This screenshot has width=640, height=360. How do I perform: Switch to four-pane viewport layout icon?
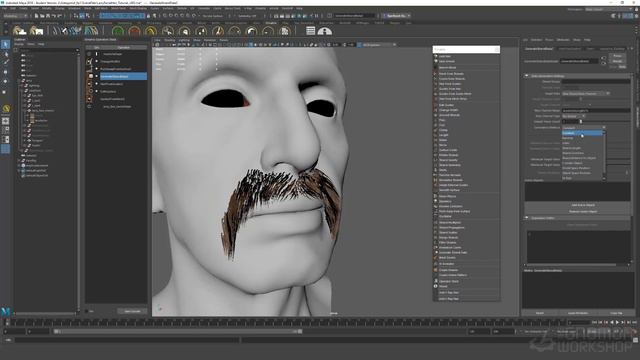(6, 130)
